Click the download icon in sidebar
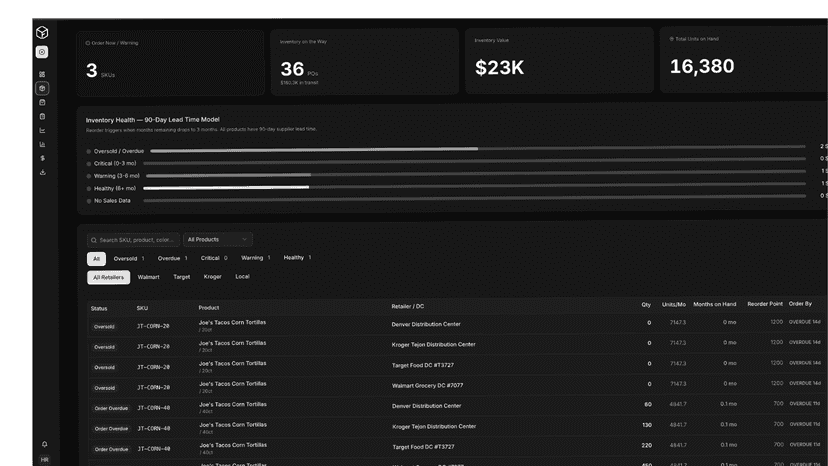 (42, 172)
